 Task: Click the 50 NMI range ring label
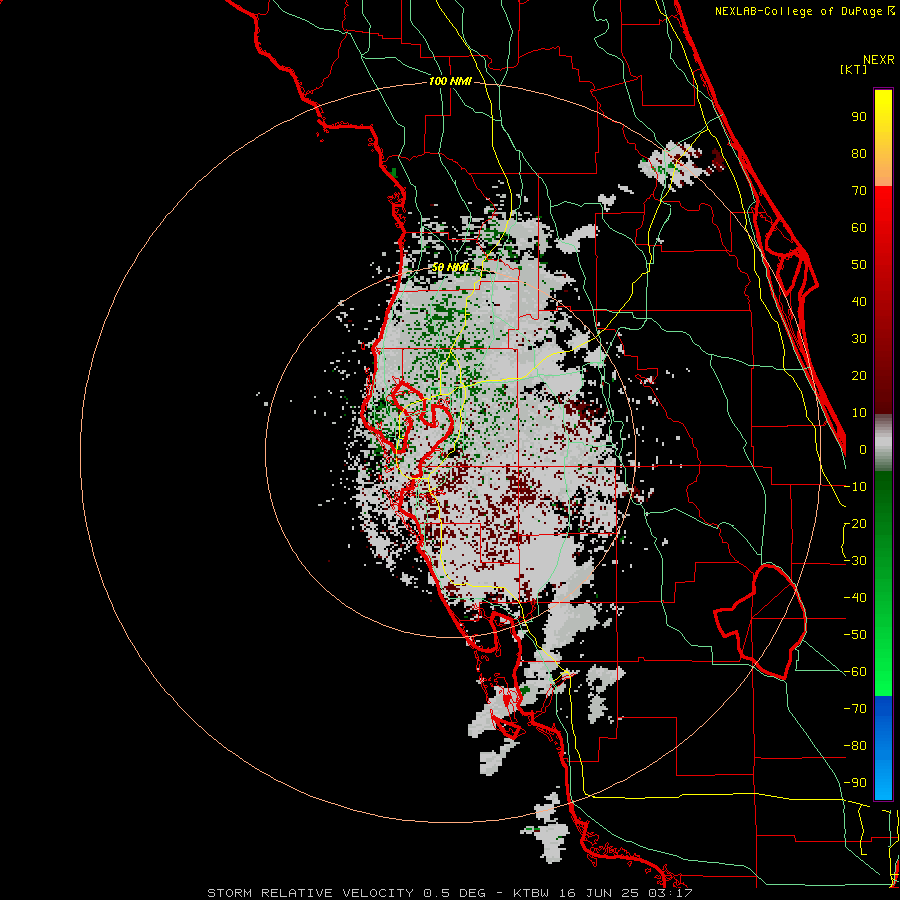pos(450,267)
